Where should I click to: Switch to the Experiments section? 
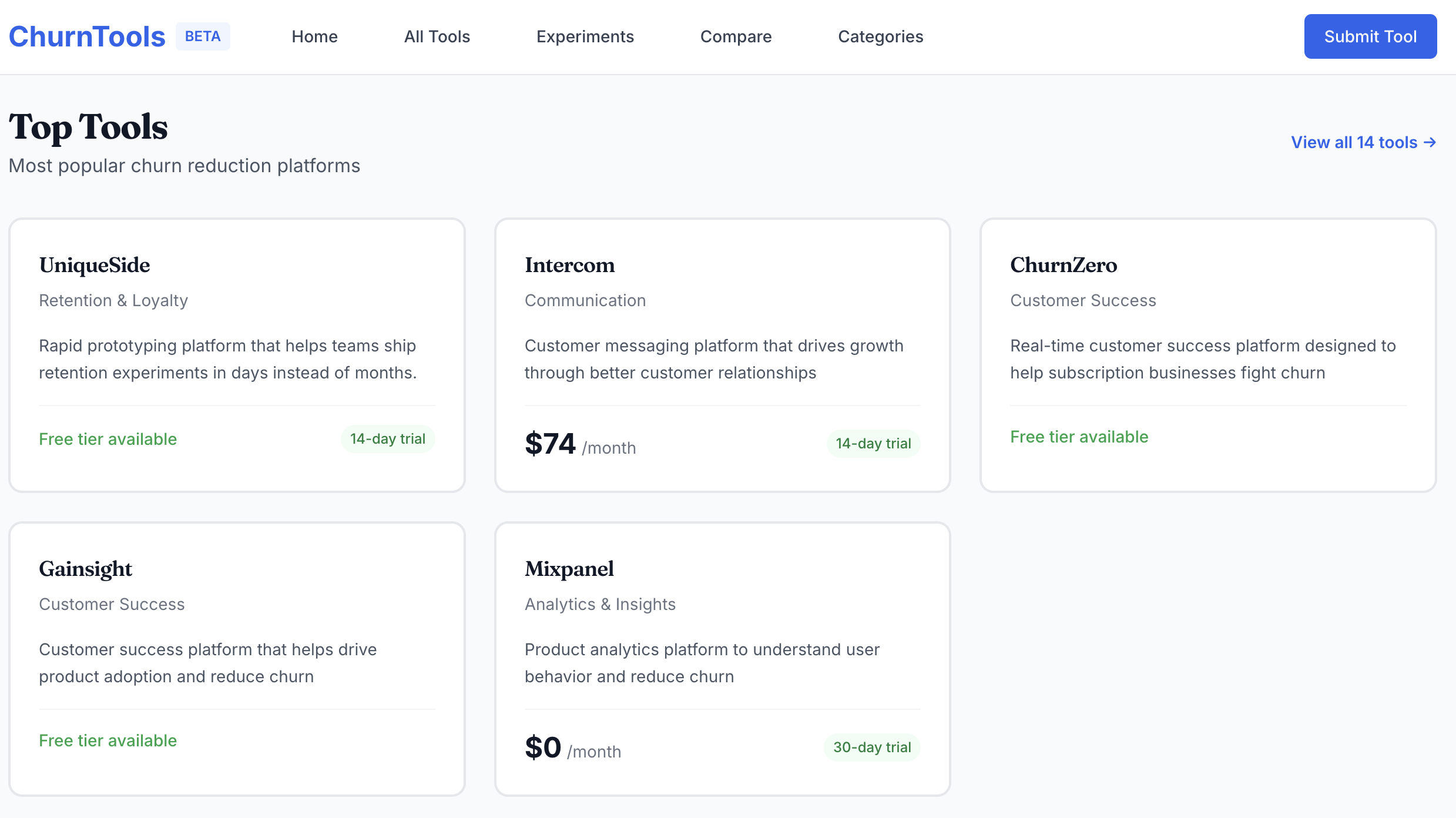[585, 36]
